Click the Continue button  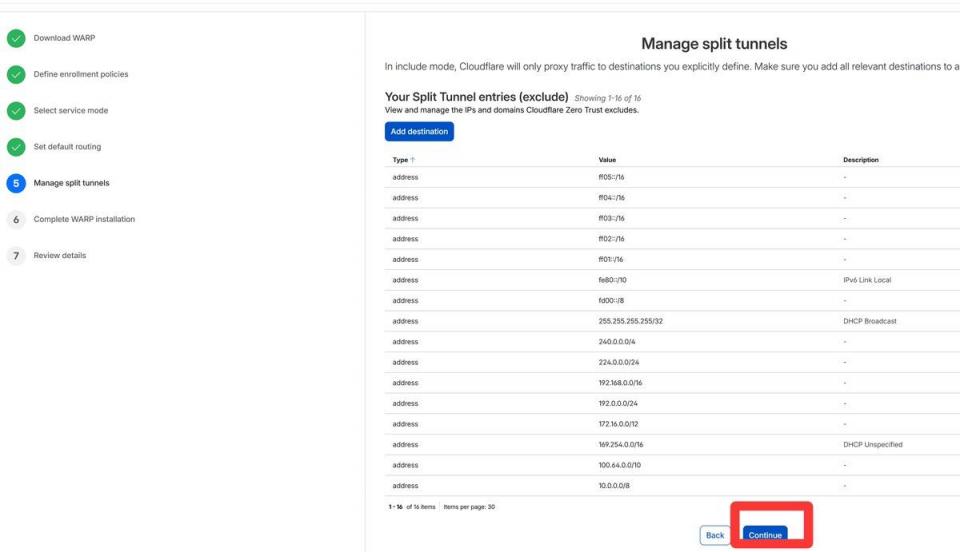point(765,535)
